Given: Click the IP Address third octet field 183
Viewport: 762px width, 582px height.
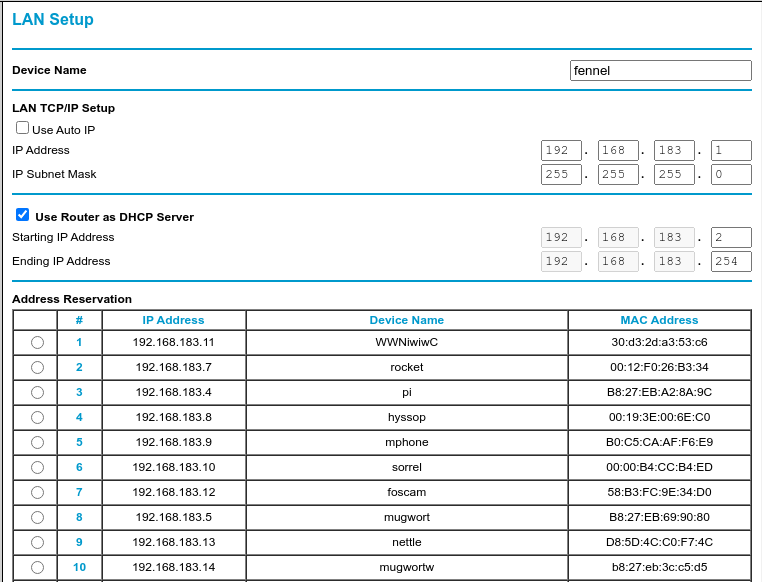Looking at the screenshot, I should [x=675, y=150].
